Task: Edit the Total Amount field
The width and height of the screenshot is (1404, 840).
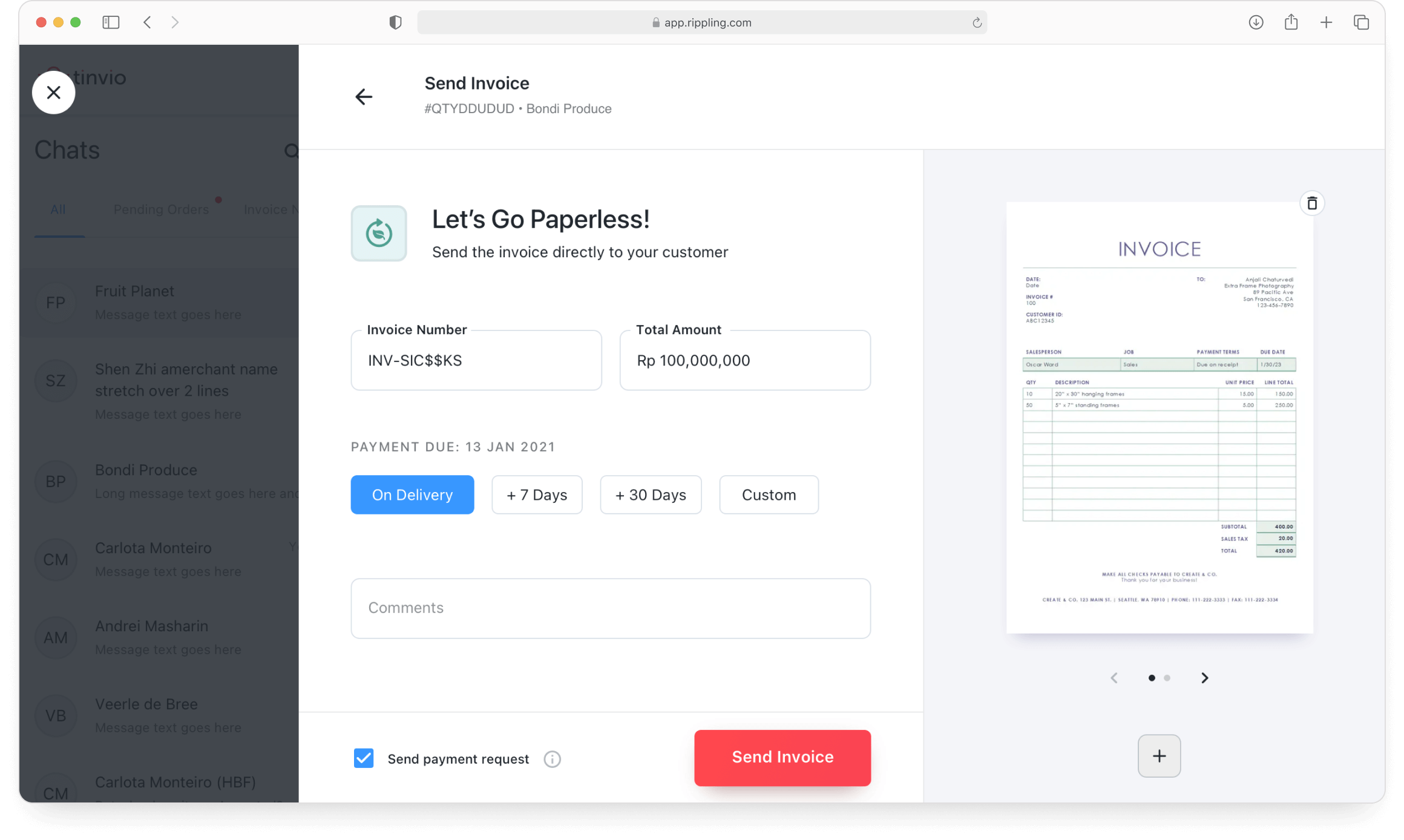Action: click(744, 361)
